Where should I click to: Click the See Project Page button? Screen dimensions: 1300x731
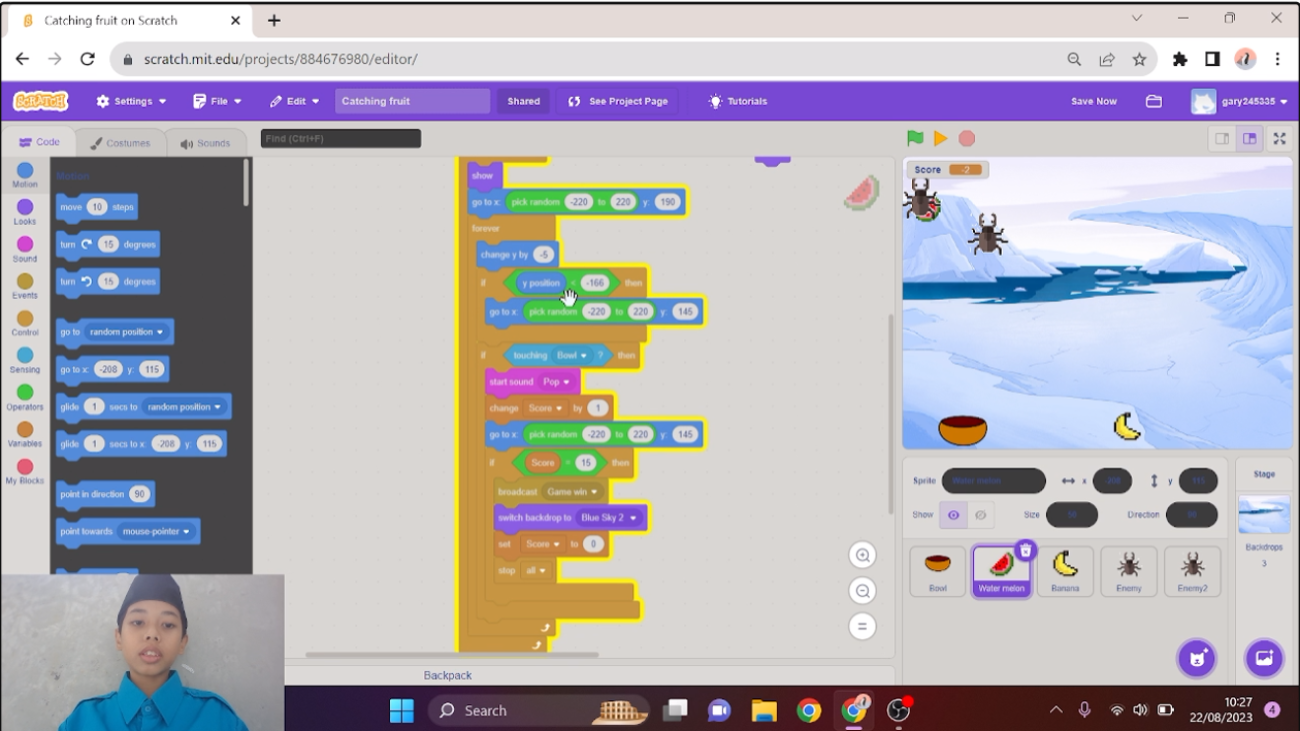[617, 100]
